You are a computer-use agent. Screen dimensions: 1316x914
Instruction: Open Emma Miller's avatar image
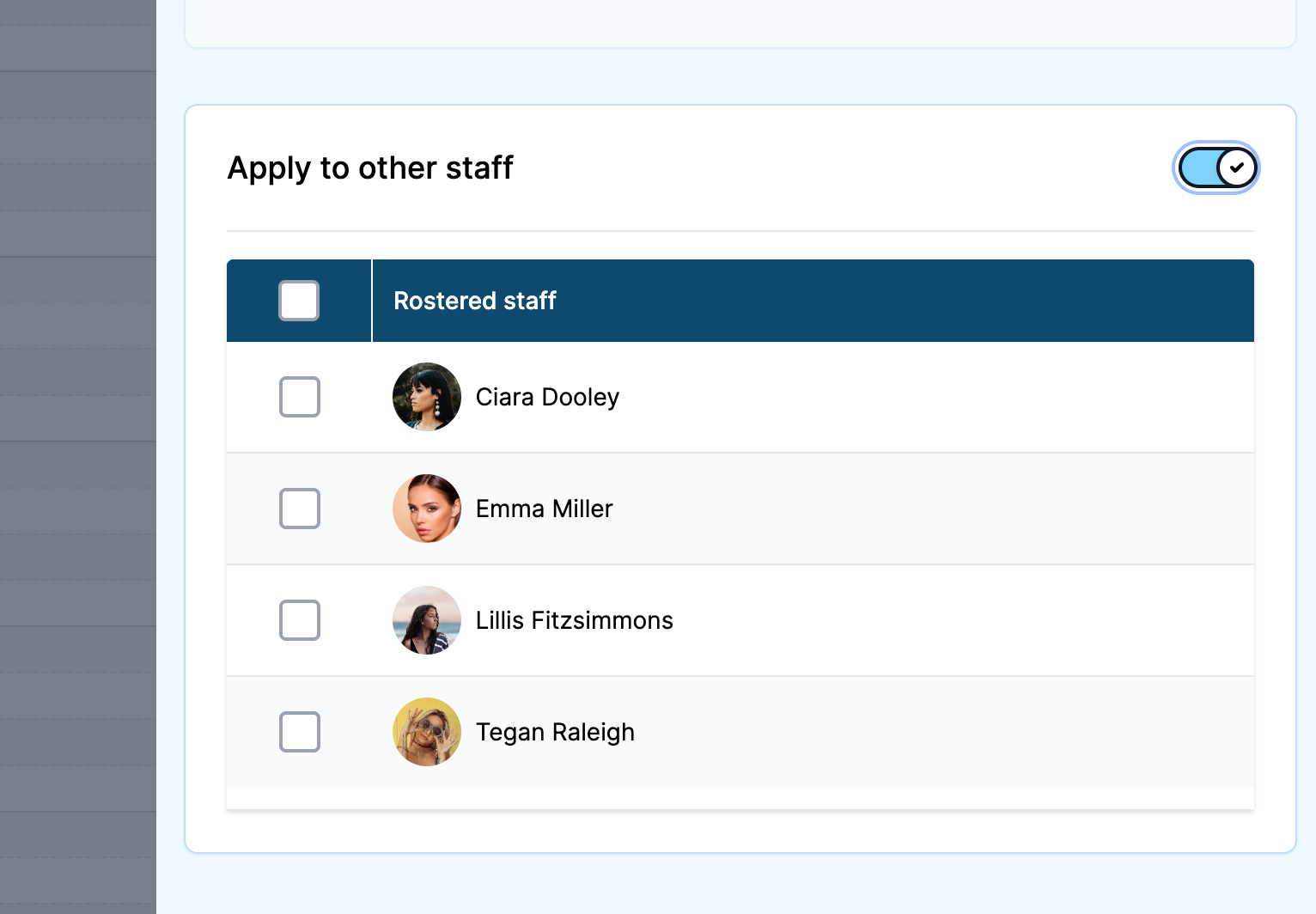coord(427,509)
